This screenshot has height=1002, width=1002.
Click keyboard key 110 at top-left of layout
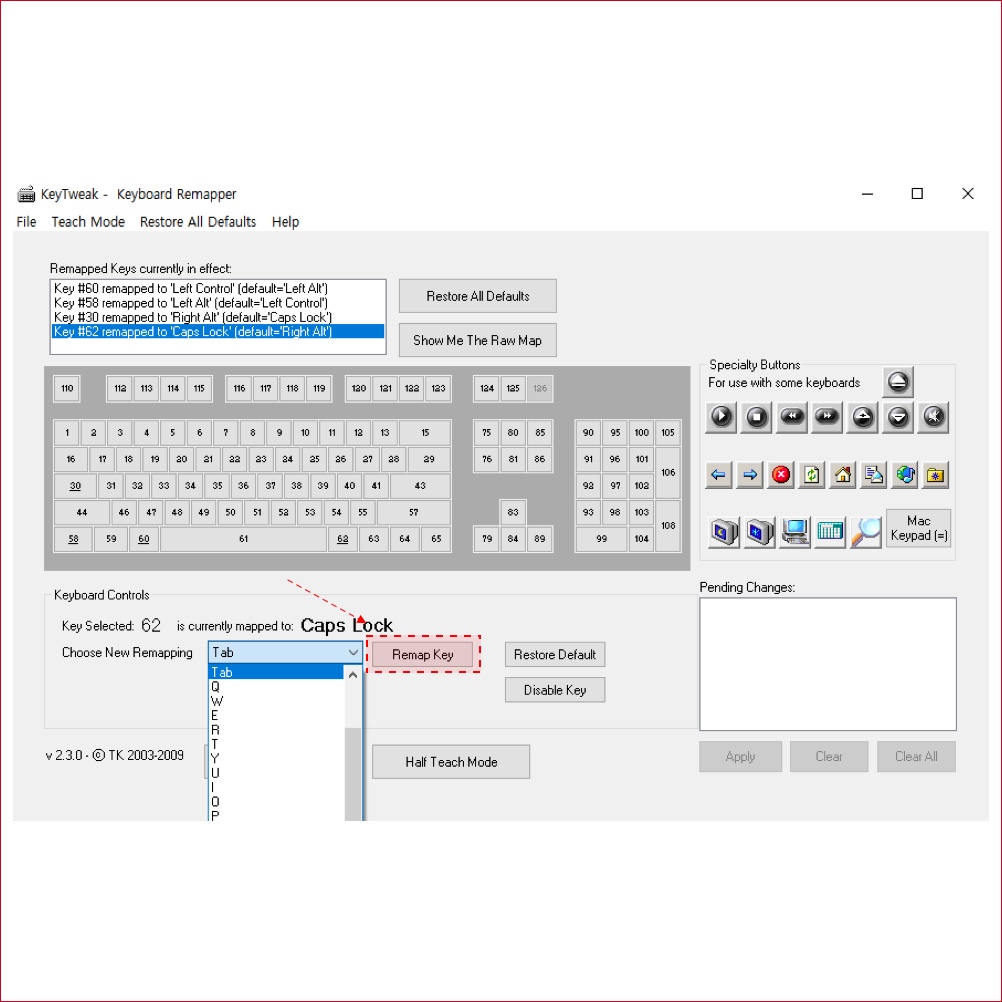tap(67, 388)
